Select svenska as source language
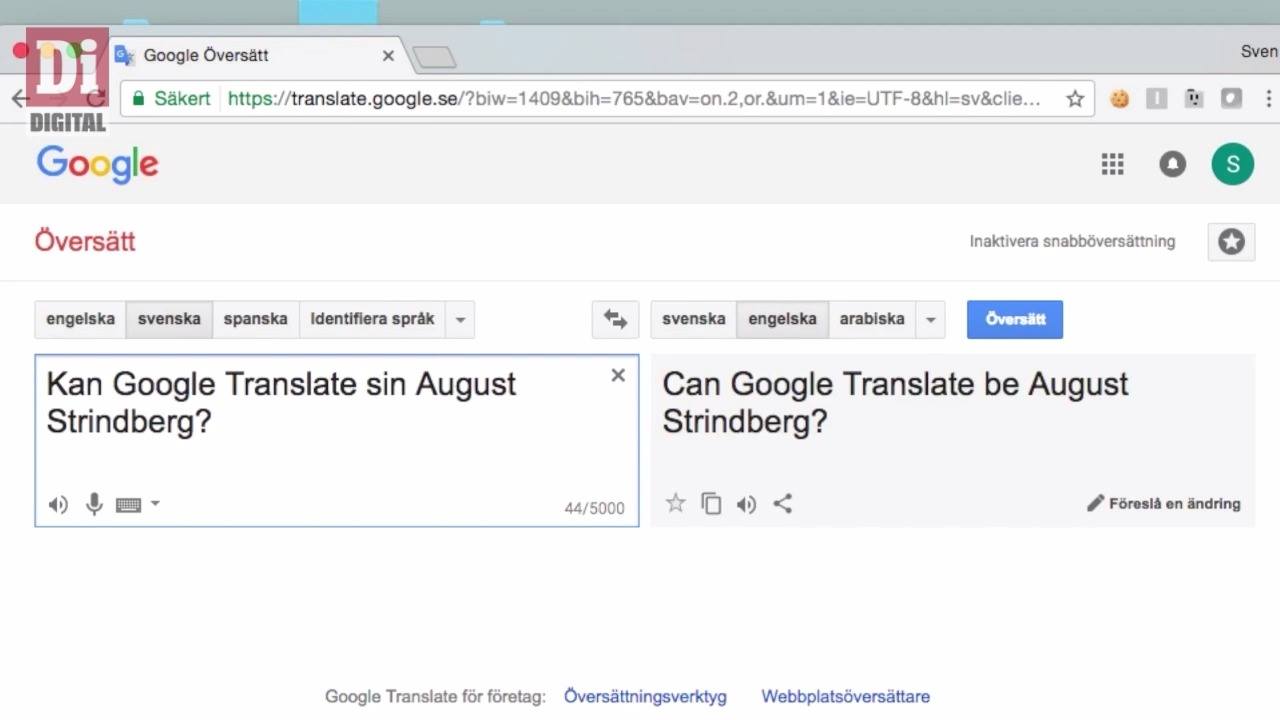Viewport: 1280px width, 720px height. pyautogui.click(x=169, y=320)
